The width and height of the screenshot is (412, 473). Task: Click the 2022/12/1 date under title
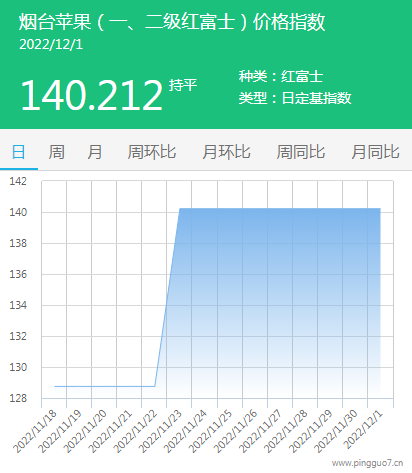[51, 45]
